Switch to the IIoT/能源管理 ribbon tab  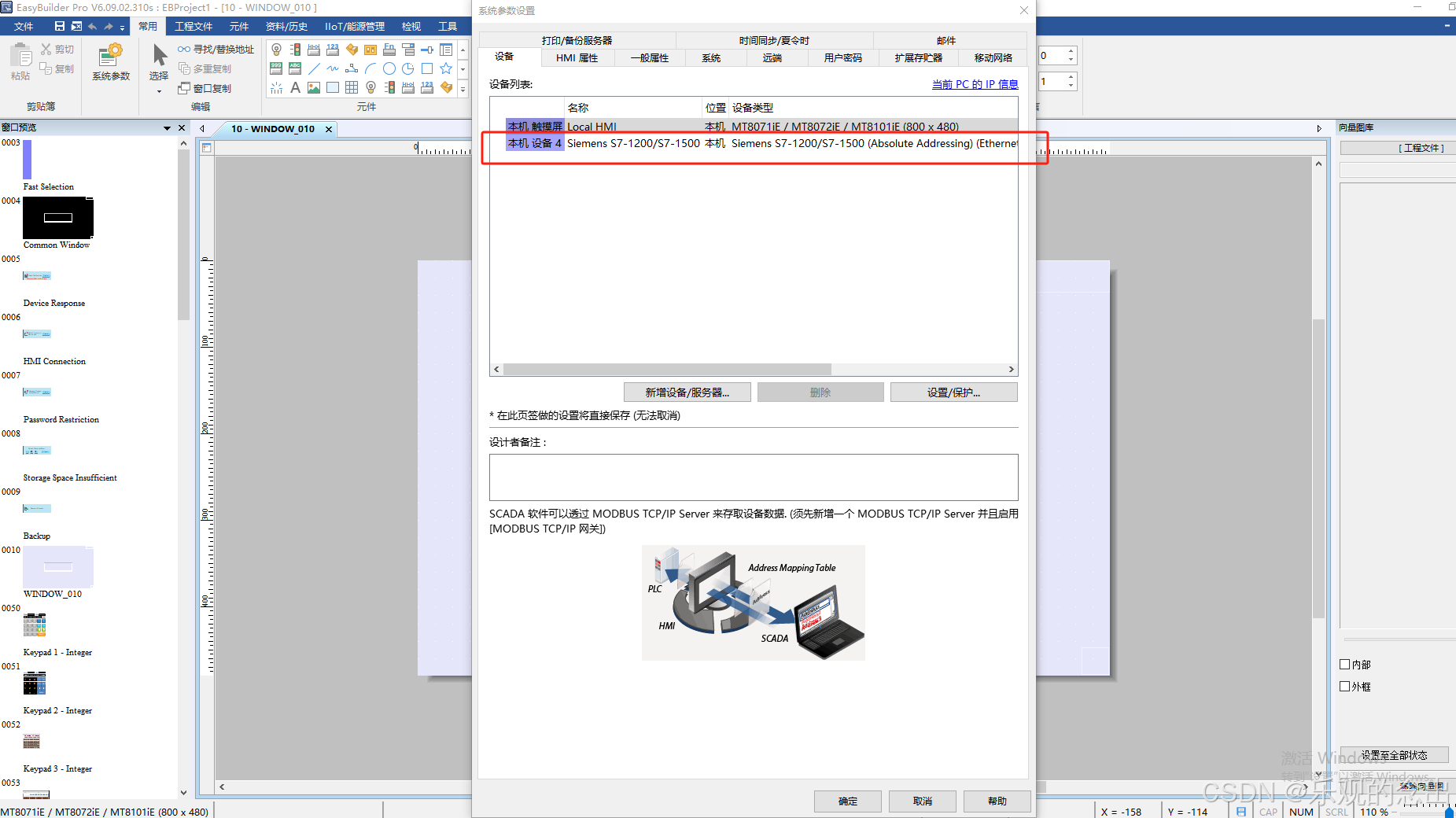[355, 26]
